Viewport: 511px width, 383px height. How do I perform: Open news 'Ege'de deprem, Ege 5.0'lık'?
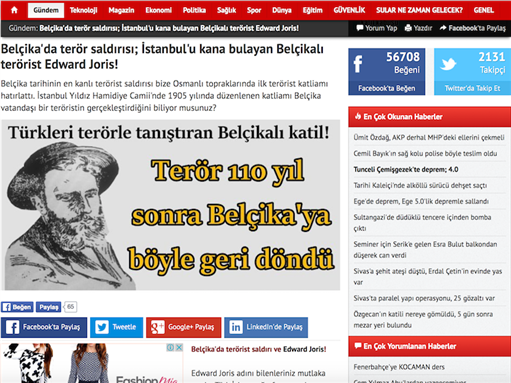pyautogui.click(x=421, y=201)
